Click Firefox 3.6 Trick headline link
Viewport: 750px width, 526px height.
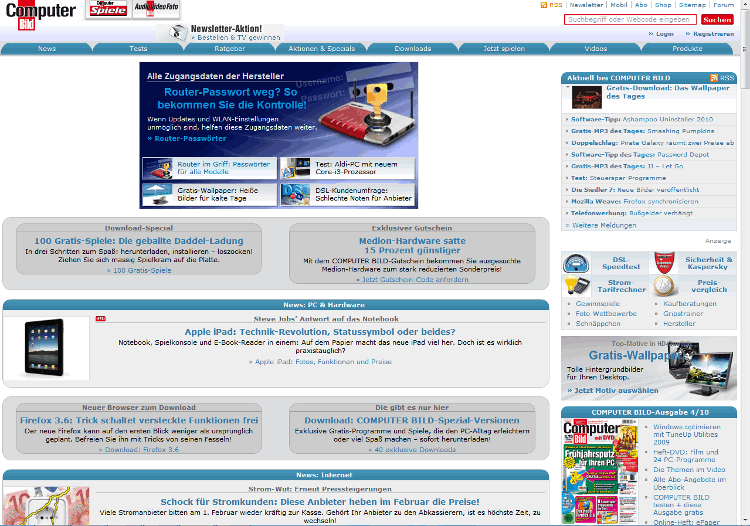coord(139,420)
